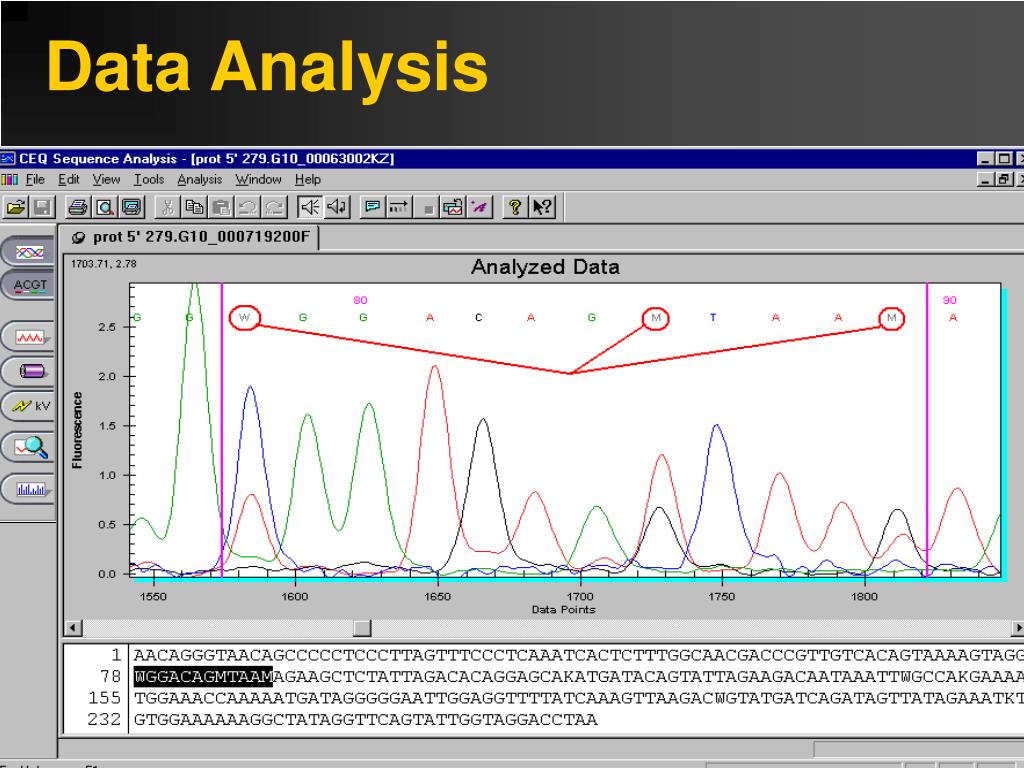
Task: Open Print Preview from the toolbar
Action: [x=104, y=208]
